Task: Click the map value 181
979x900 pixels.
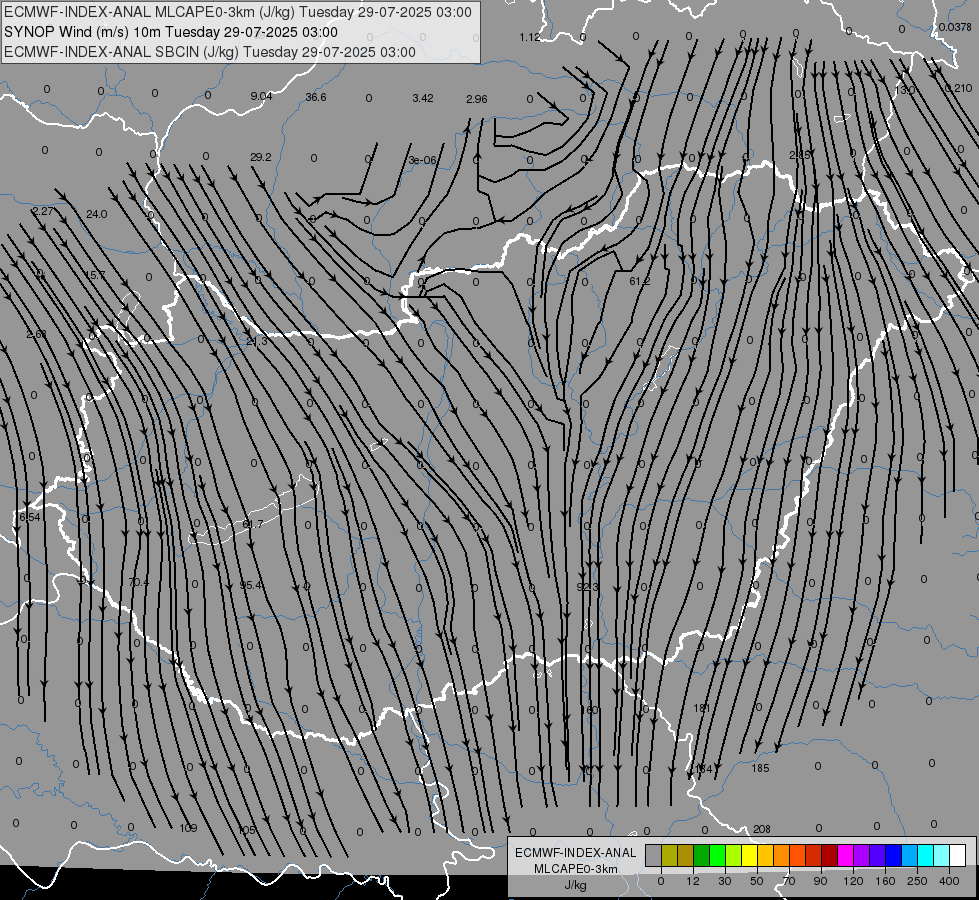Action: click(x=702, y=708)
